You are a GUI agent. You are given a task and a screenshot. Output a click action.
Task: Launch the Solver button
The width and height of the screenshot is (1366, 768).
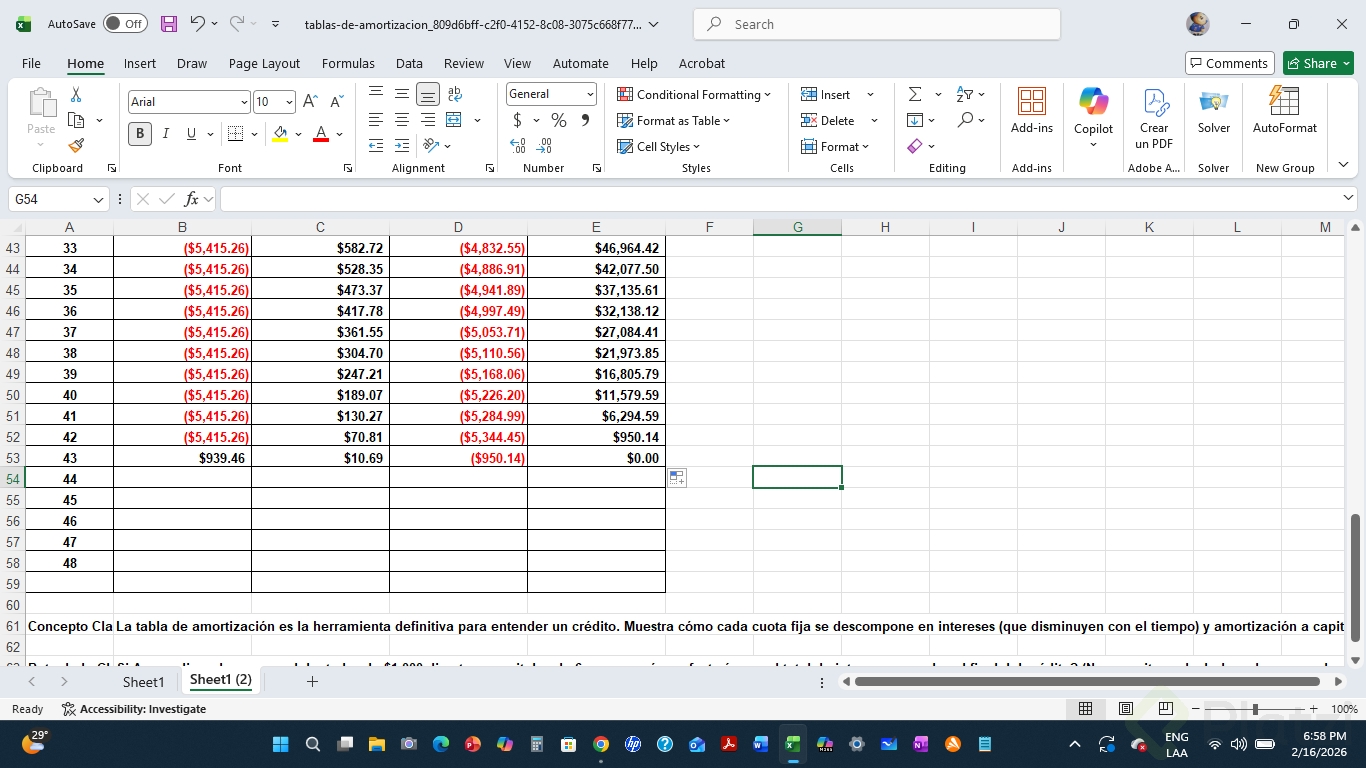pos(1214,111)
